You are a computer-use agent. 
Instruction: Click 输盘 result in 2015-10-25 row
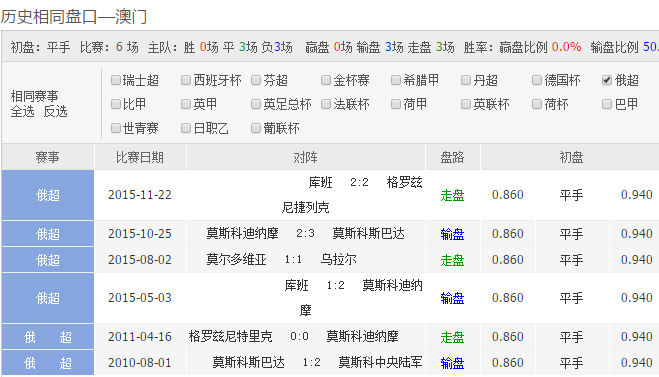click(x=452, y=234)
